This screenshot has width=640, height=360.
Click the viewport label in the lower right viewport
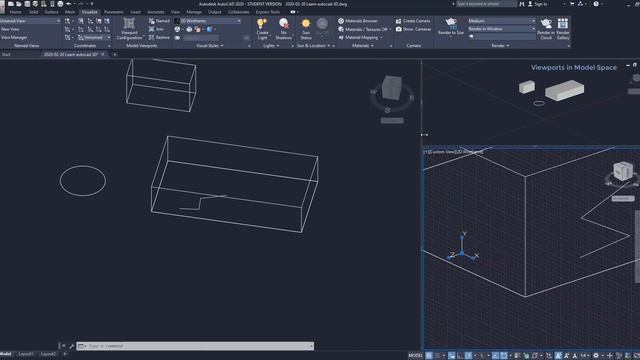point(453,152)
